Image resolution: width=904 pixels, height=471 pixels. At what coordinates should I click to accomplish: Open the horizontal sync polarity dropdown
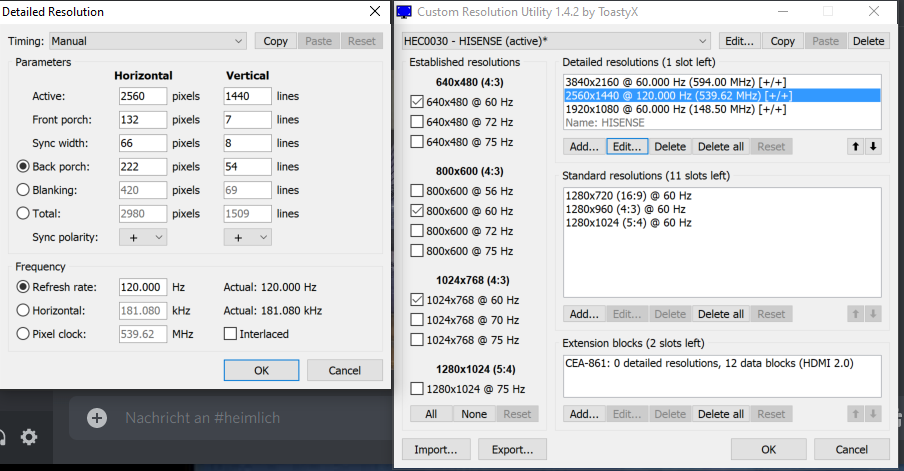(143, 237)
